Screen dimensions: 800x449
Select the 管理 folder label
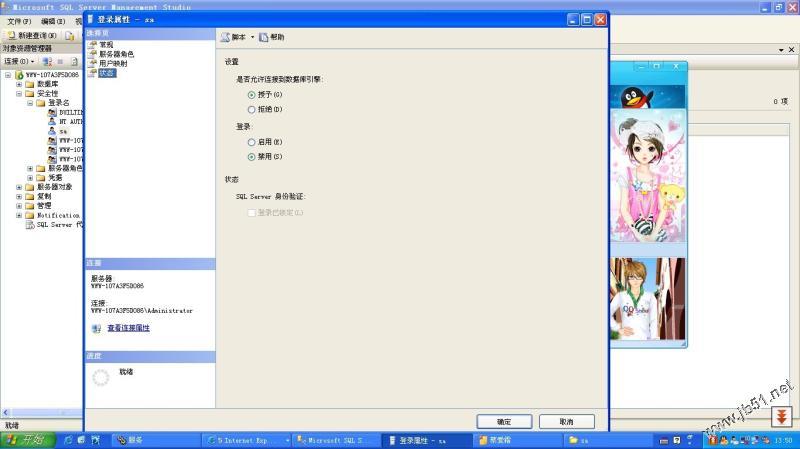click(x=44, y=206)
